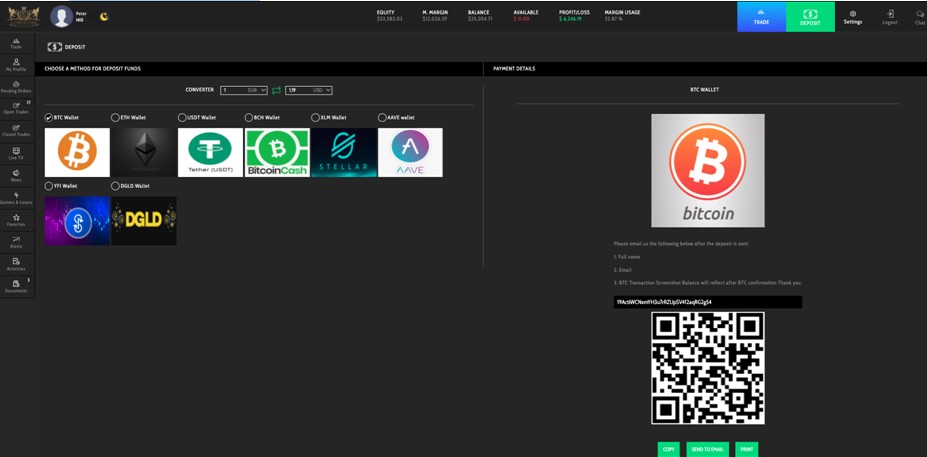The image size is (927, 457).
Task: Click the Margin Usage percentage
Action: 612,19
